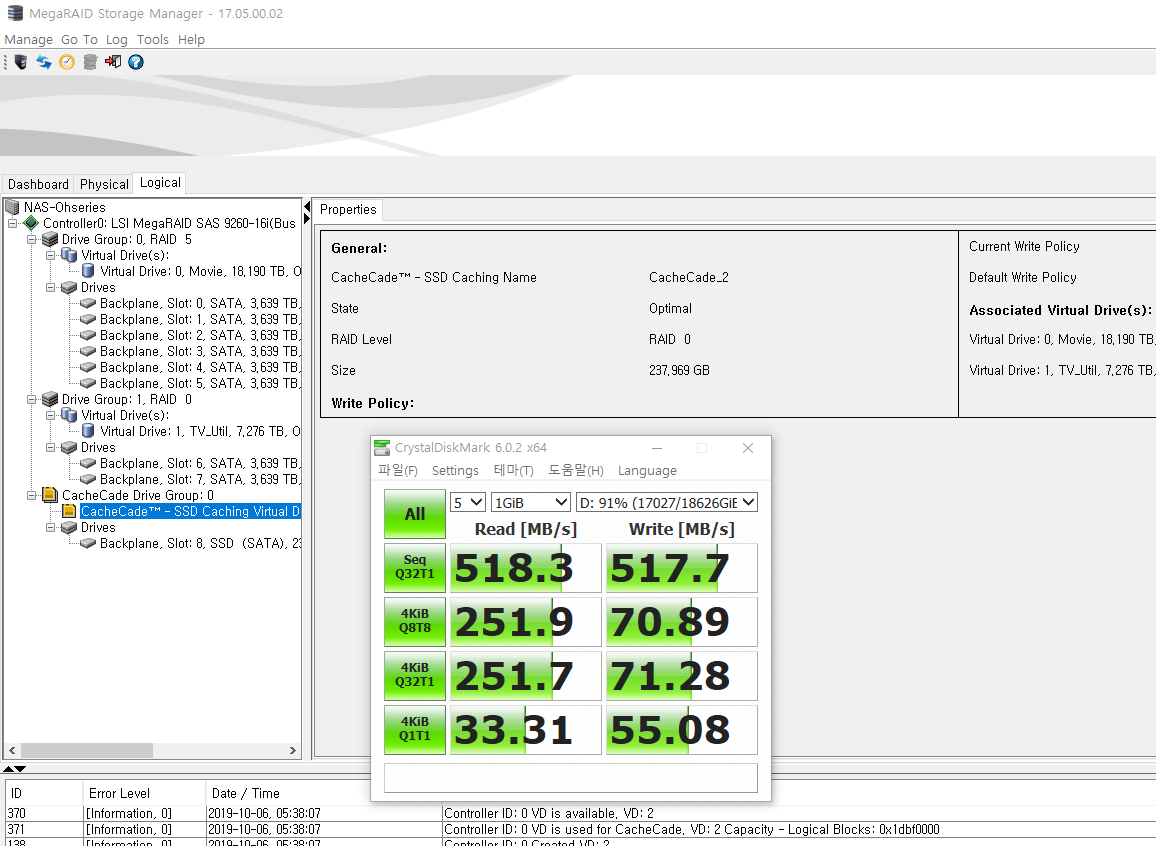
Task: Click Virtual Drive 0 Movie cylinder icon
Action: click(88, 271)
